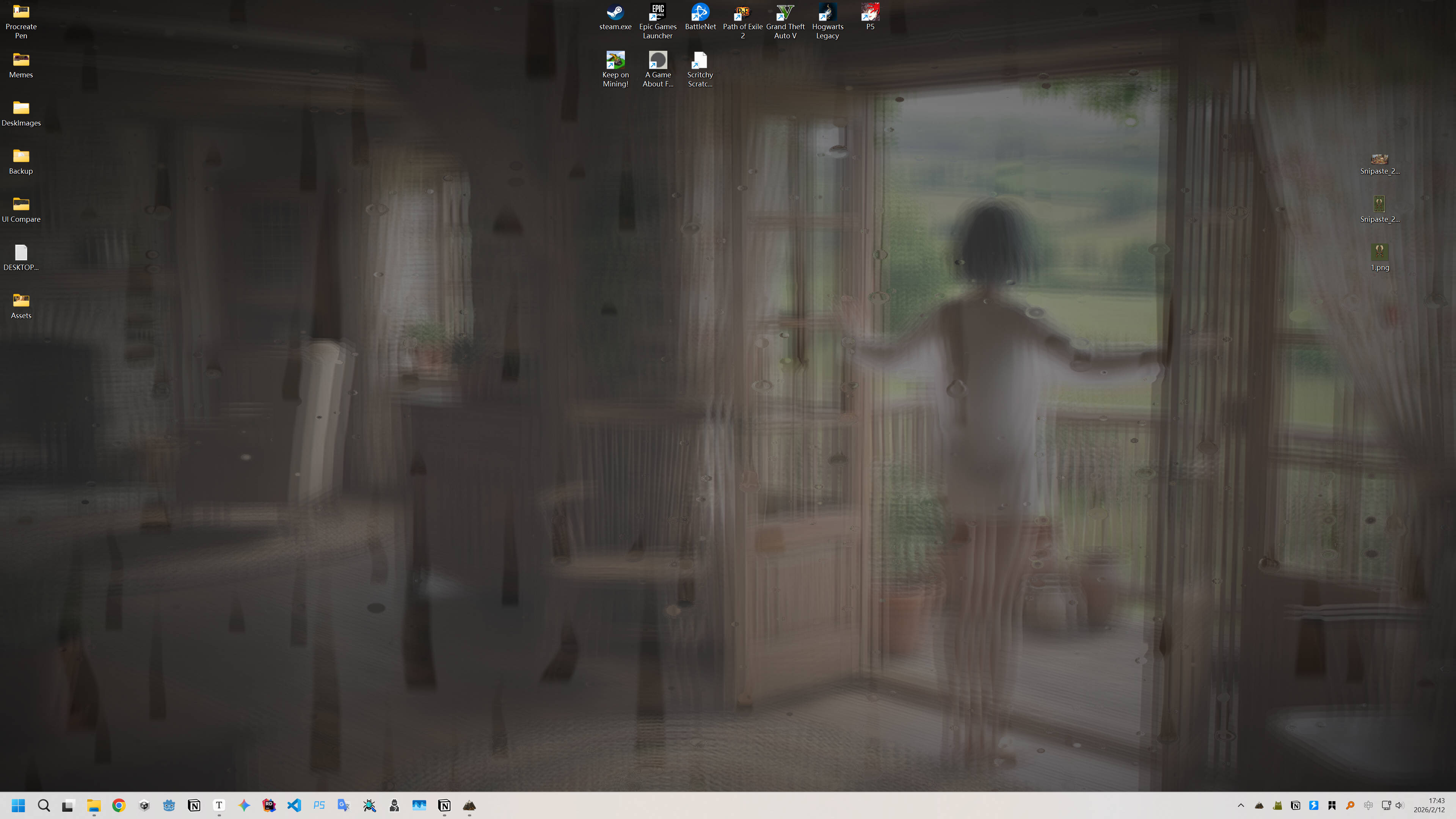Image resolution: width=1456 pixels, height=819 pixels.
Task: Open the volume control in the tray
Action: pyautogui.click(x=1400, y=805)
